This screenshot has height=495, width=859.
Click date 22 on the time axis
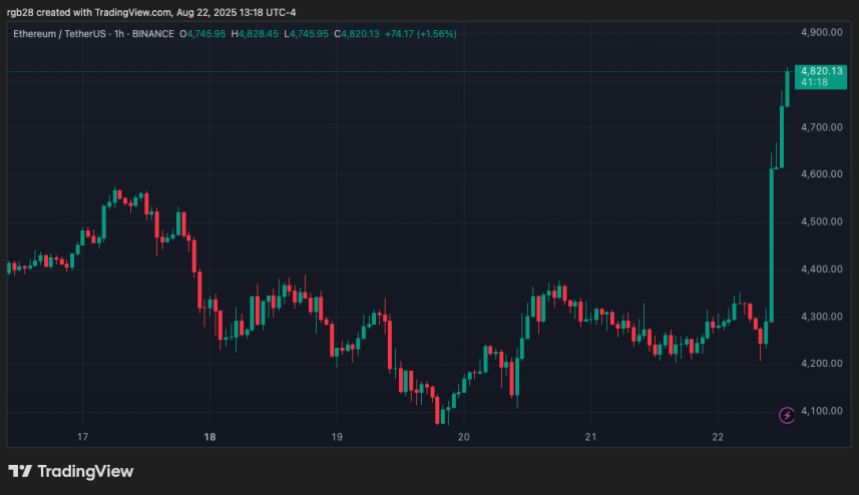(x=718, y=437)
